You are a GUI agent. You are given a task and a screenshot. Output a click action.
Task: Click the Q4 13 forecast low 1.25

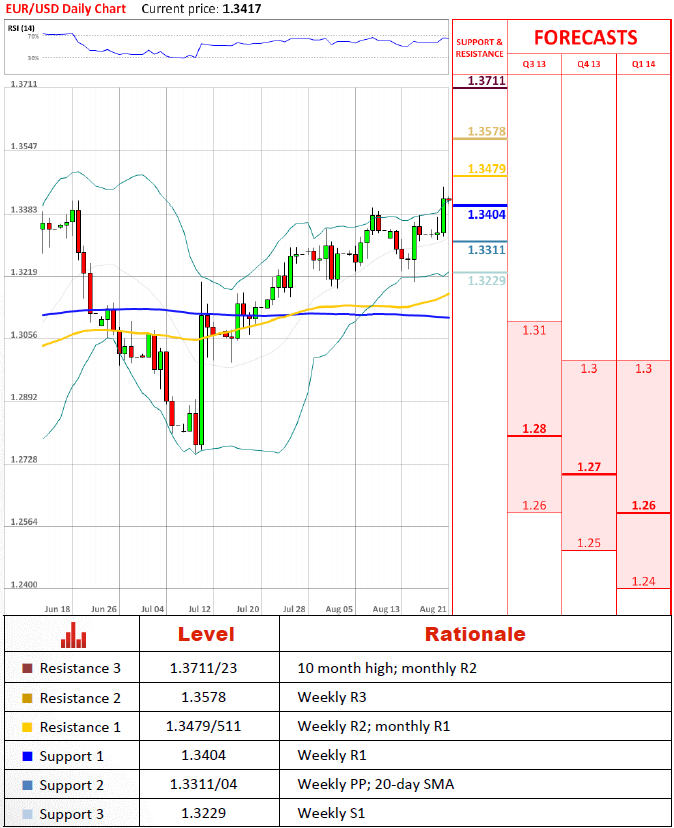click(x=589, y=543)
